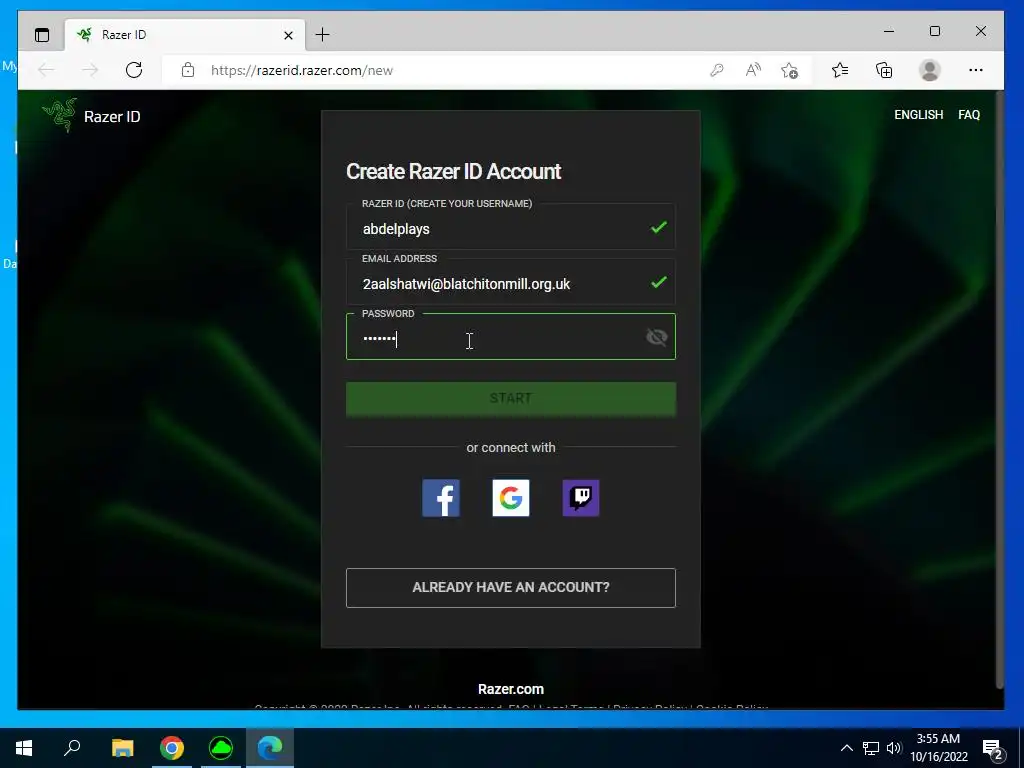Click the Razer ID header text
This screenshot has height=768, width=1024.
(x=112, y=116)
